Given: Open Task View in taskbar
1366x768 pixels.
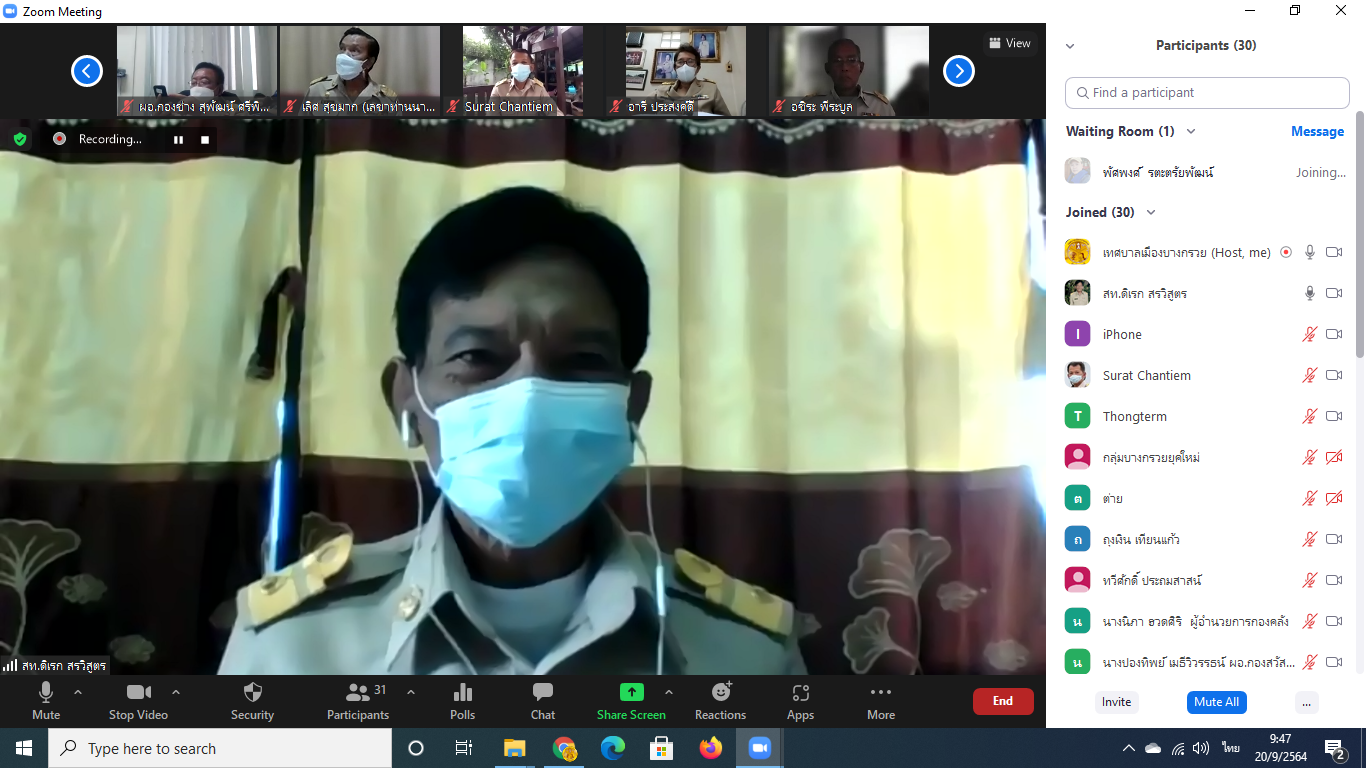Looking at the screenshot, I should [x=464, y=748].
